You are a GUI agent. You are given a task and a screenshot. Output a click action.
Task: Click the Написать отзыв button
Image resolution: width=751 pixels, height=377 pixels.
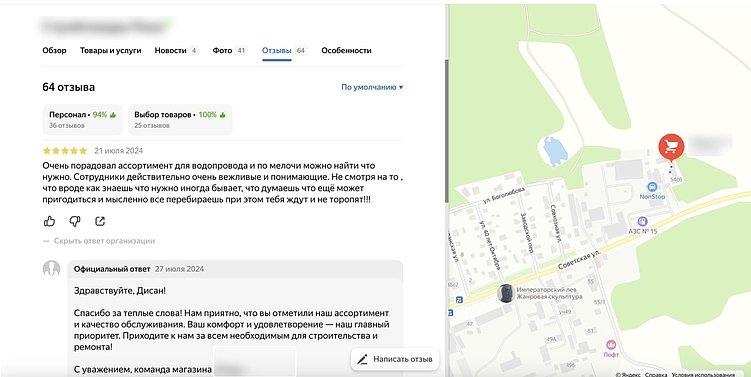(395, 359)
